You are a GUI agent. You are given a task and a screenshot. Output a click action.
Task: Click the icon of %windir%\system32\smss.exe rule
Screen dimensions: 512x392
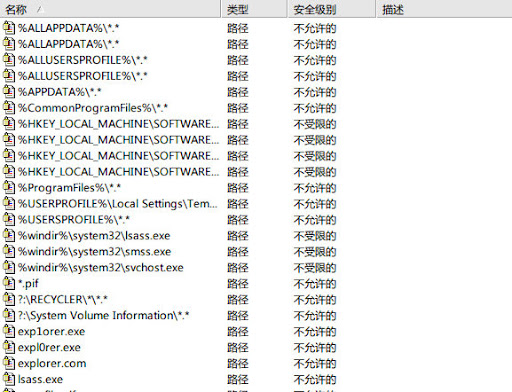click(9, 251)
